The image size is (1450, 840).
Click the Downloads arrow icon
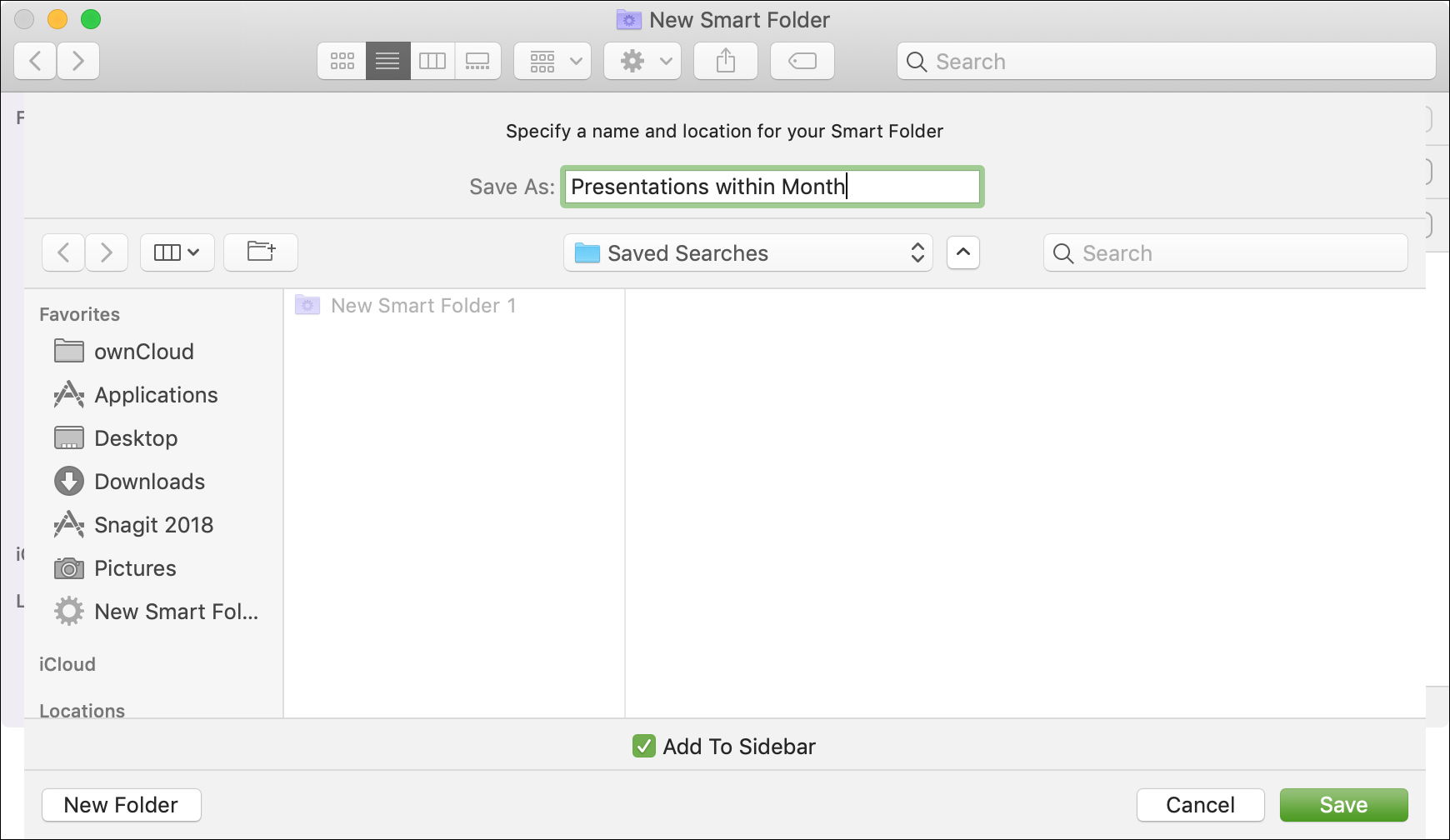(x=69, y=481)
